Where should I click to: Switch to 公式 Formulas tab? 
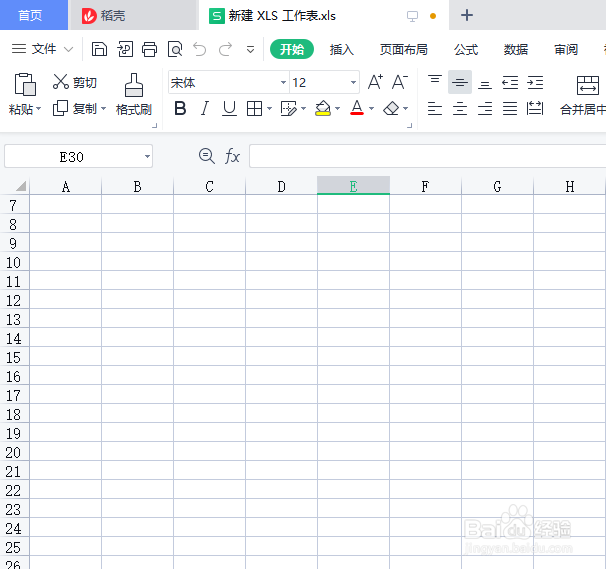[466, 49]
